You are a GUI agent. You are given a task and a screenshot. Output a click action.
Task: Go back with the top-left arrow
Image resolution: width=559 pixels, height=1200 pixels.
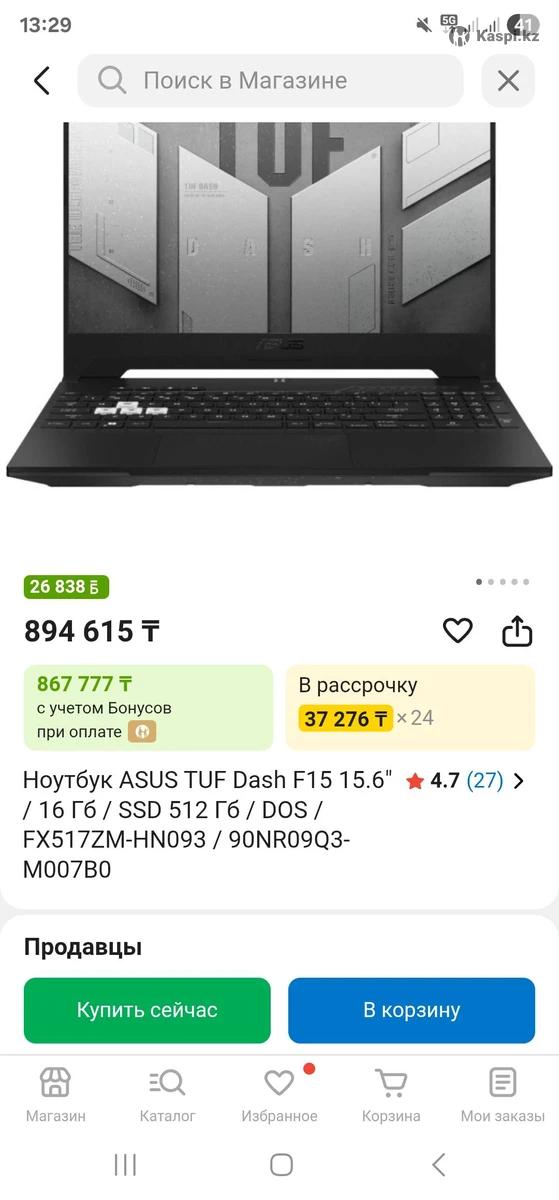(41, 81)
